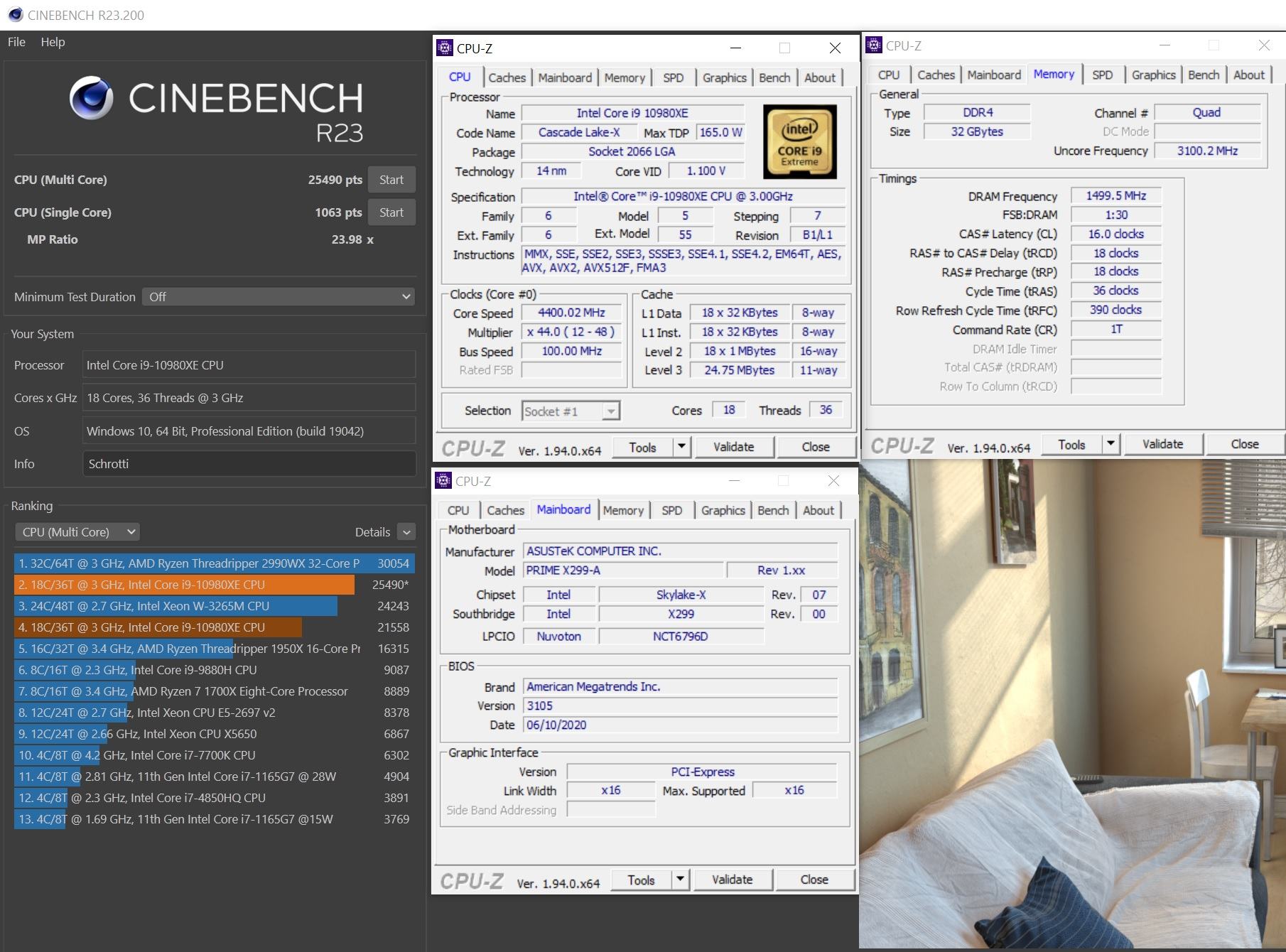Image resolution: width=1286 pixels, height=952 pixels.
Task: Go to SPD tab in the Mainboard CPU-Z window
Action: tap(671, 510)
